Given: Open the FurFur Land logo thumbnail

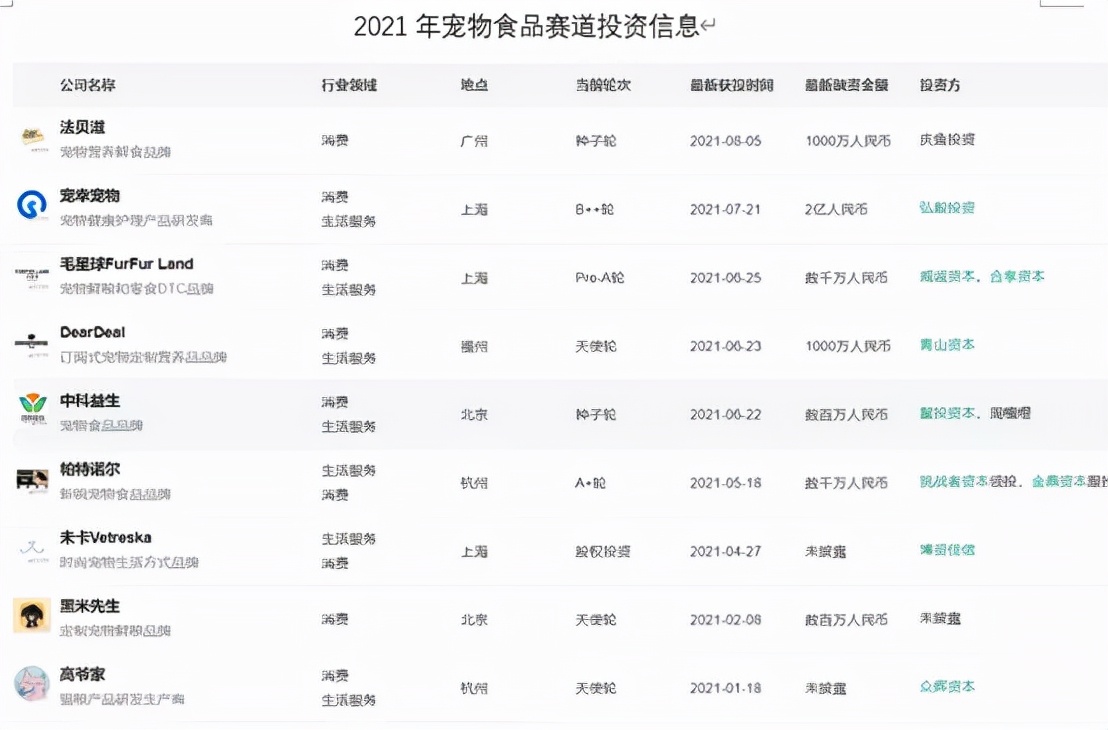Looking at the screenshot, I should pos(32,276).
